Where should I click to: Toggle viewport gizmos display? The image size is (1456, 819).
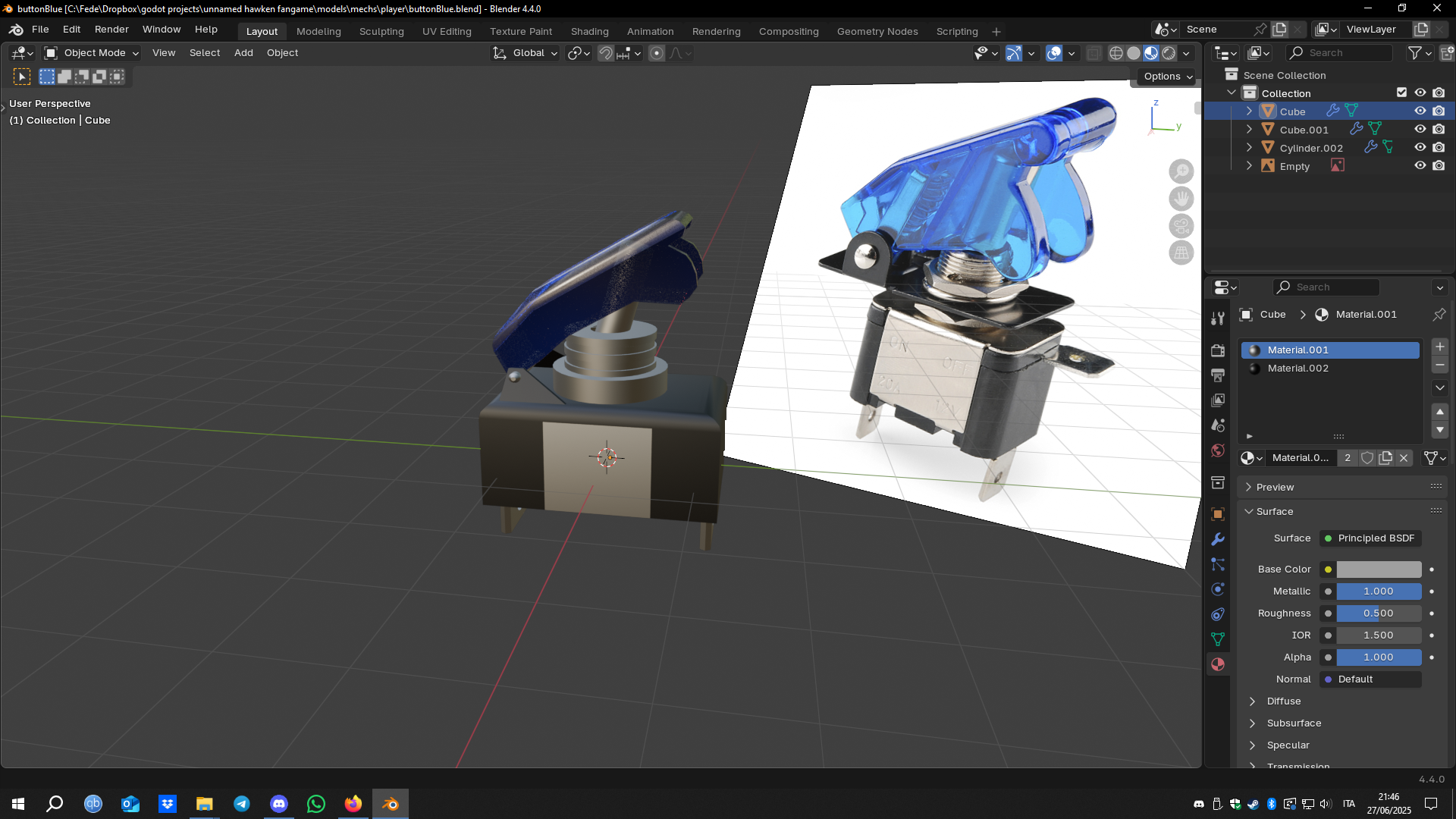click(x=1014, y=53)
